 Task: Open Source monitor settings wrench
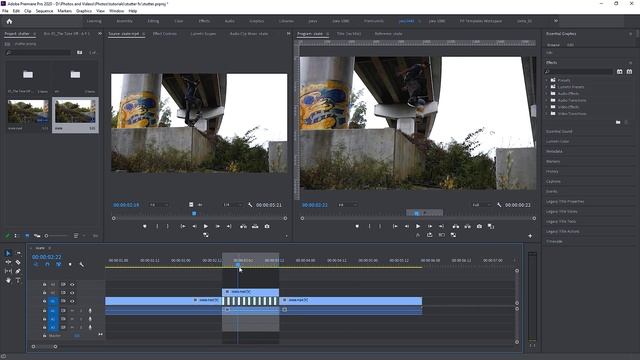(x=250, y=205)
